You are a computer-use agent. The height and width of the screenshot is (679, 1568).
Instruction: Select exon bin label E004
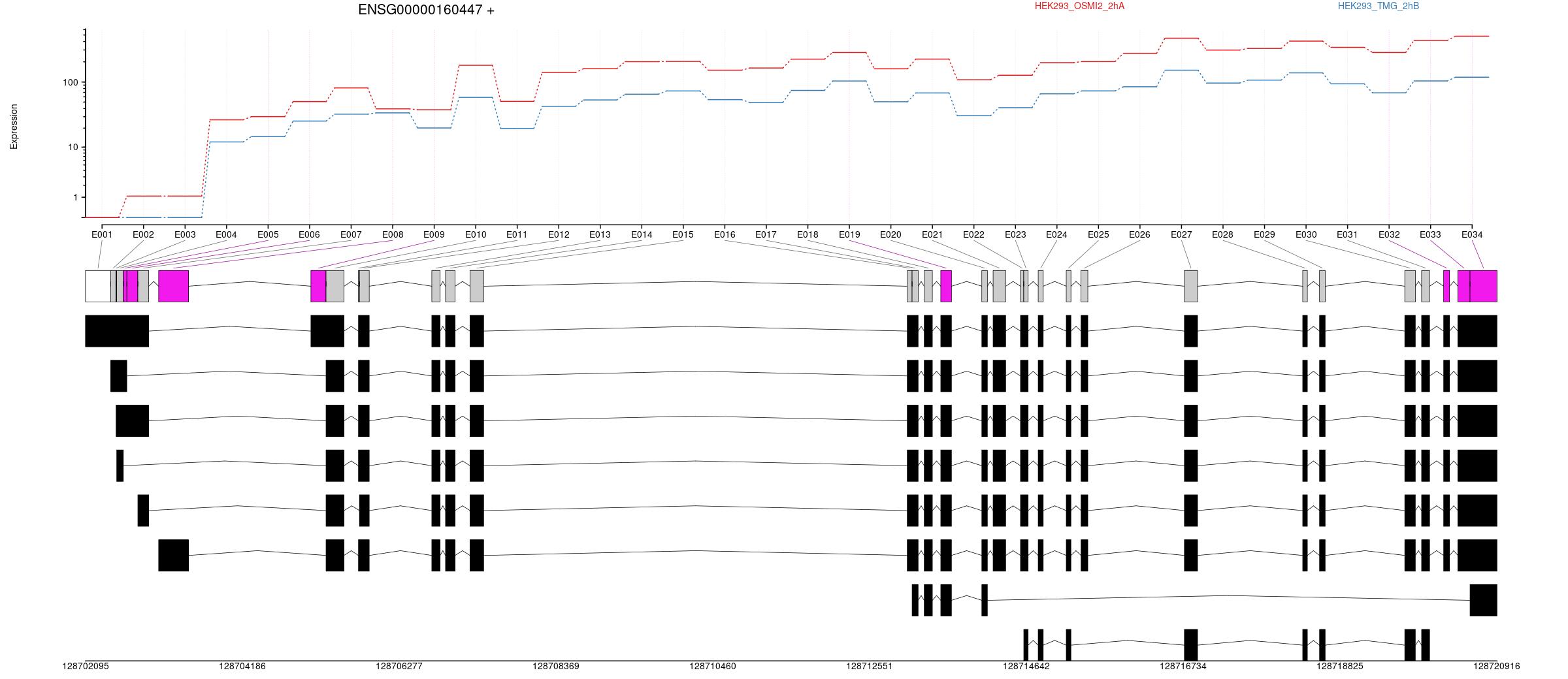click(226, 234)
